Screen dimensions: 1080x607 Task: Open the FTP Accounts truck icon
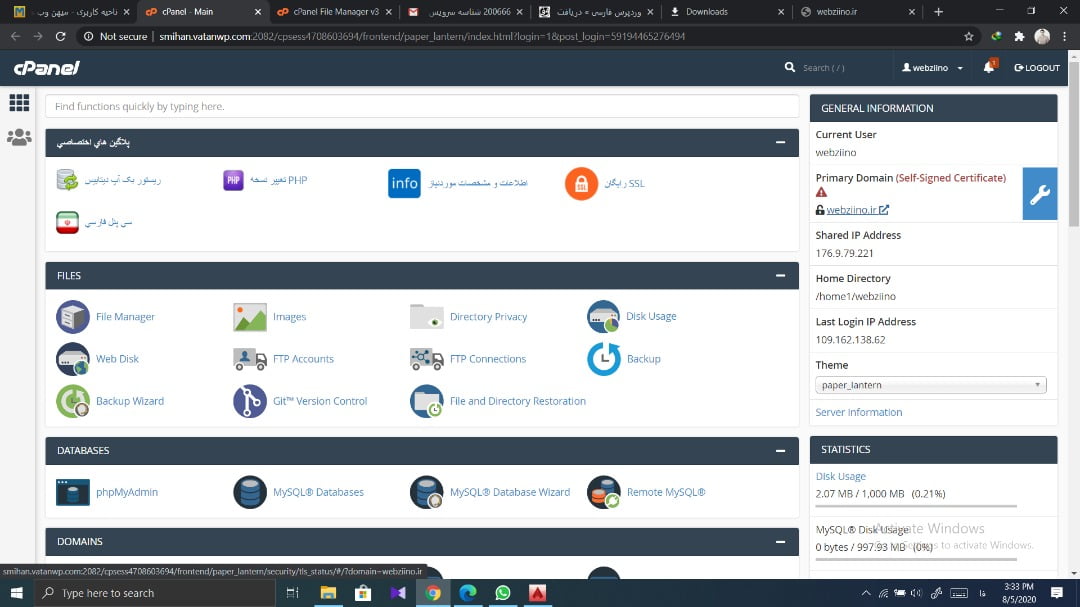(x=249, y=359)
